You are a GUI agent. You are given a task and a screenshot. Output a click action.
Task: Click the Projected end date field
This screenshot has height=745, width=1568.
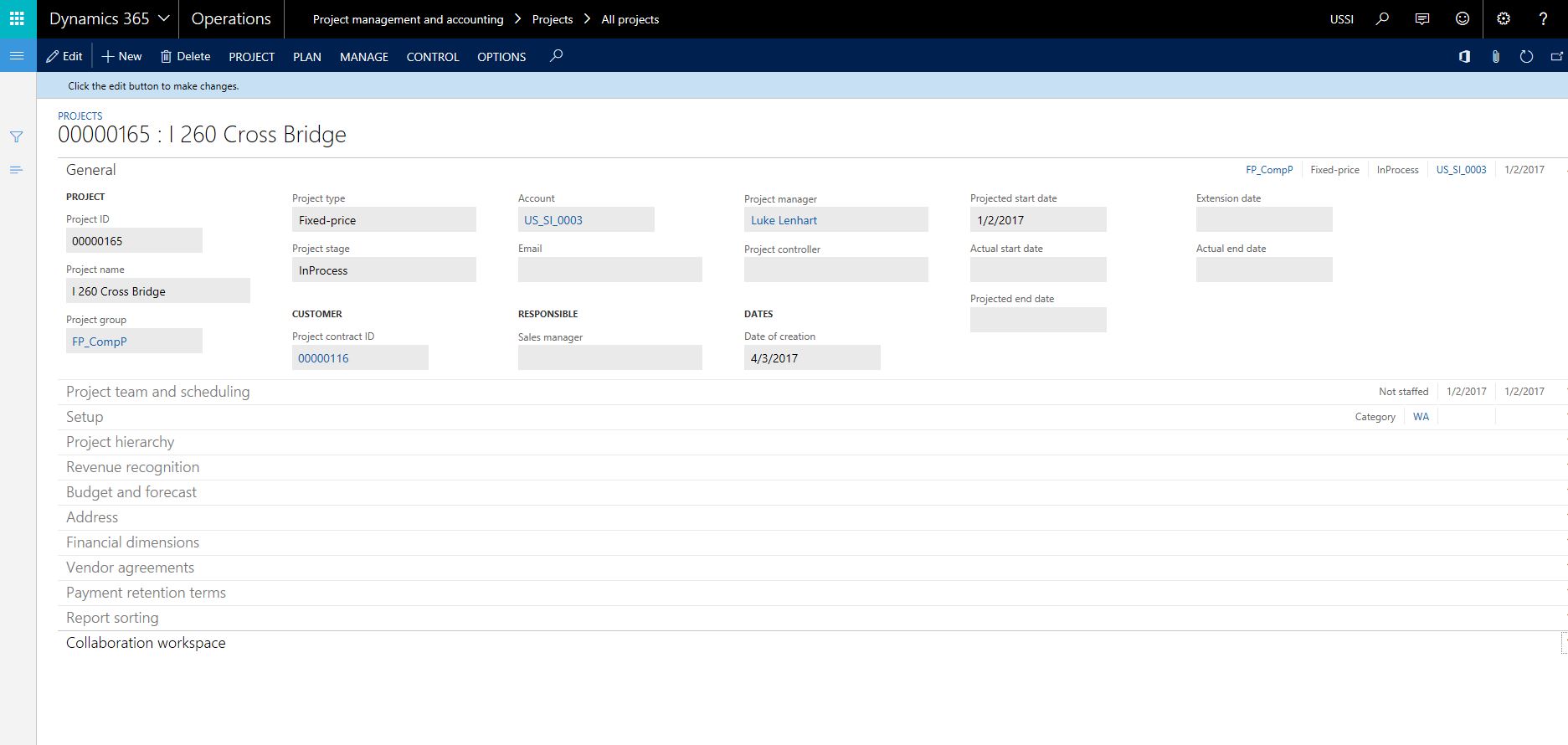point(1037,320)
